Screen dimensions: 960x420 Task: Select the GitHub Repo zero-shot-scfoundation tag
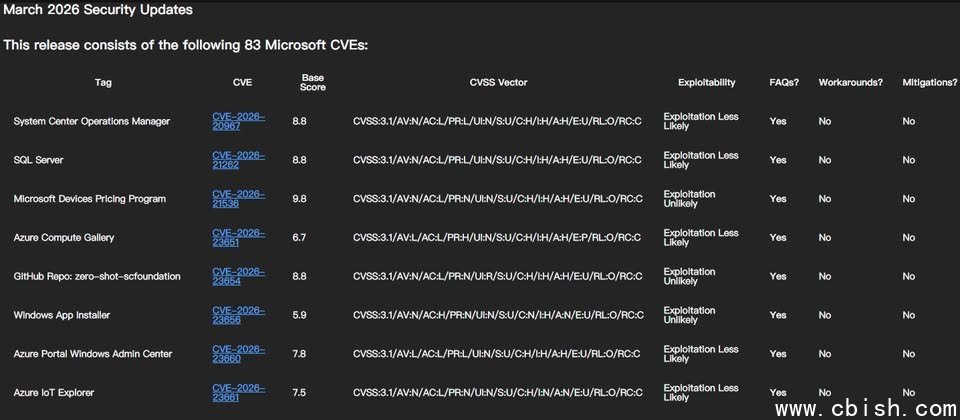(97, 276)
